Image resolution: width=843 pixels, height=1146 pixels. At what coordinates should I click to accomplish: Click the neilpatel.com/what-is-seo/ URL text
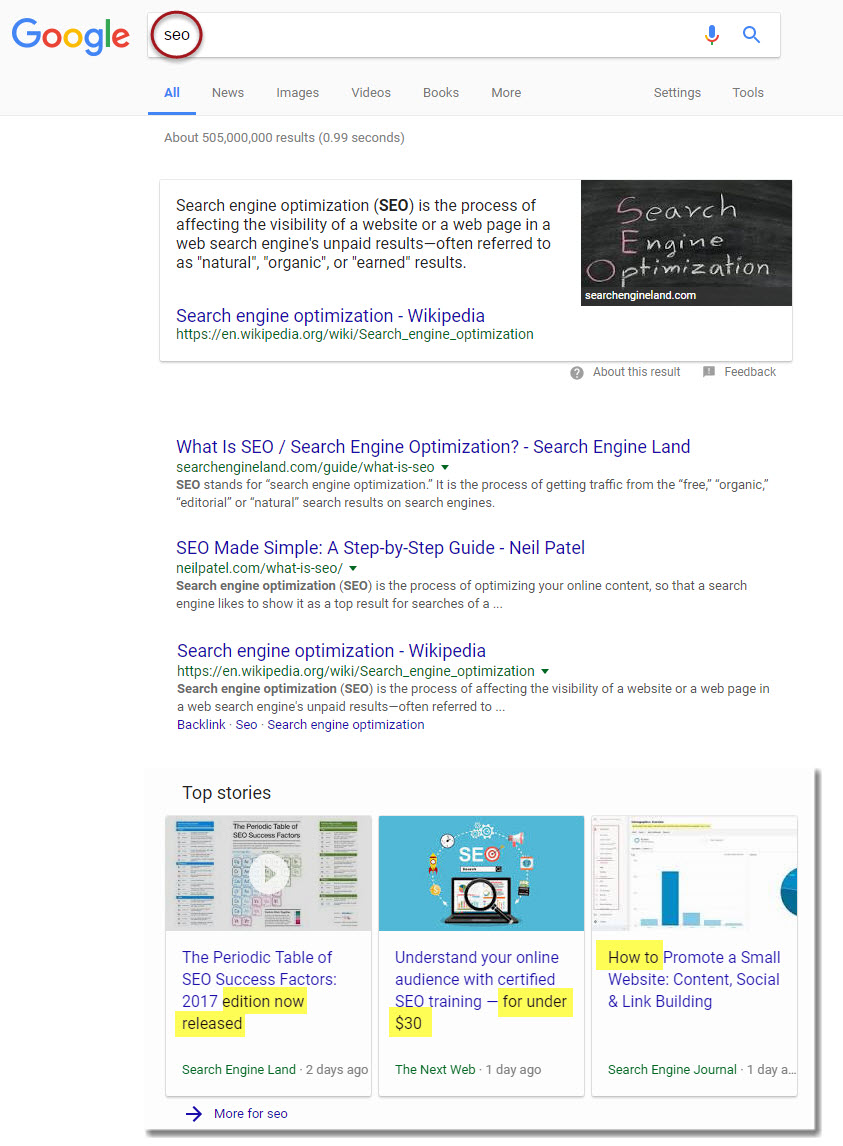(x=260, y=568)
